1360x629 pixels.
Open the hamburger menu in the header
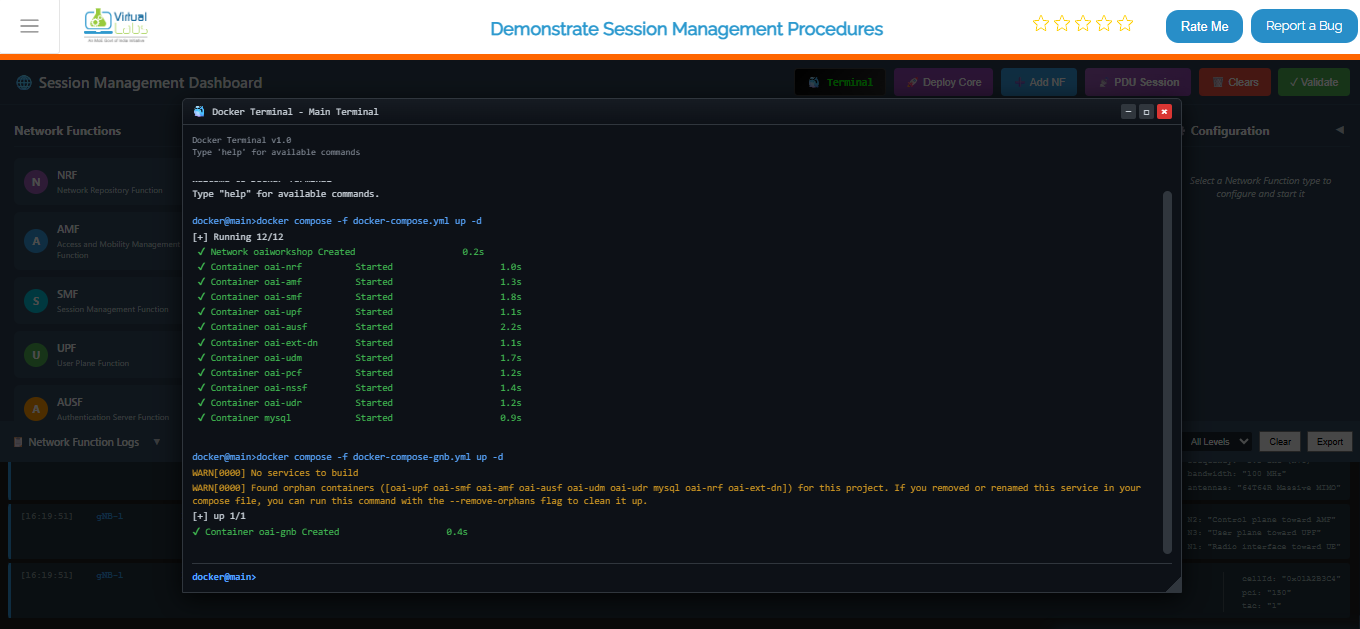(29, 26)
